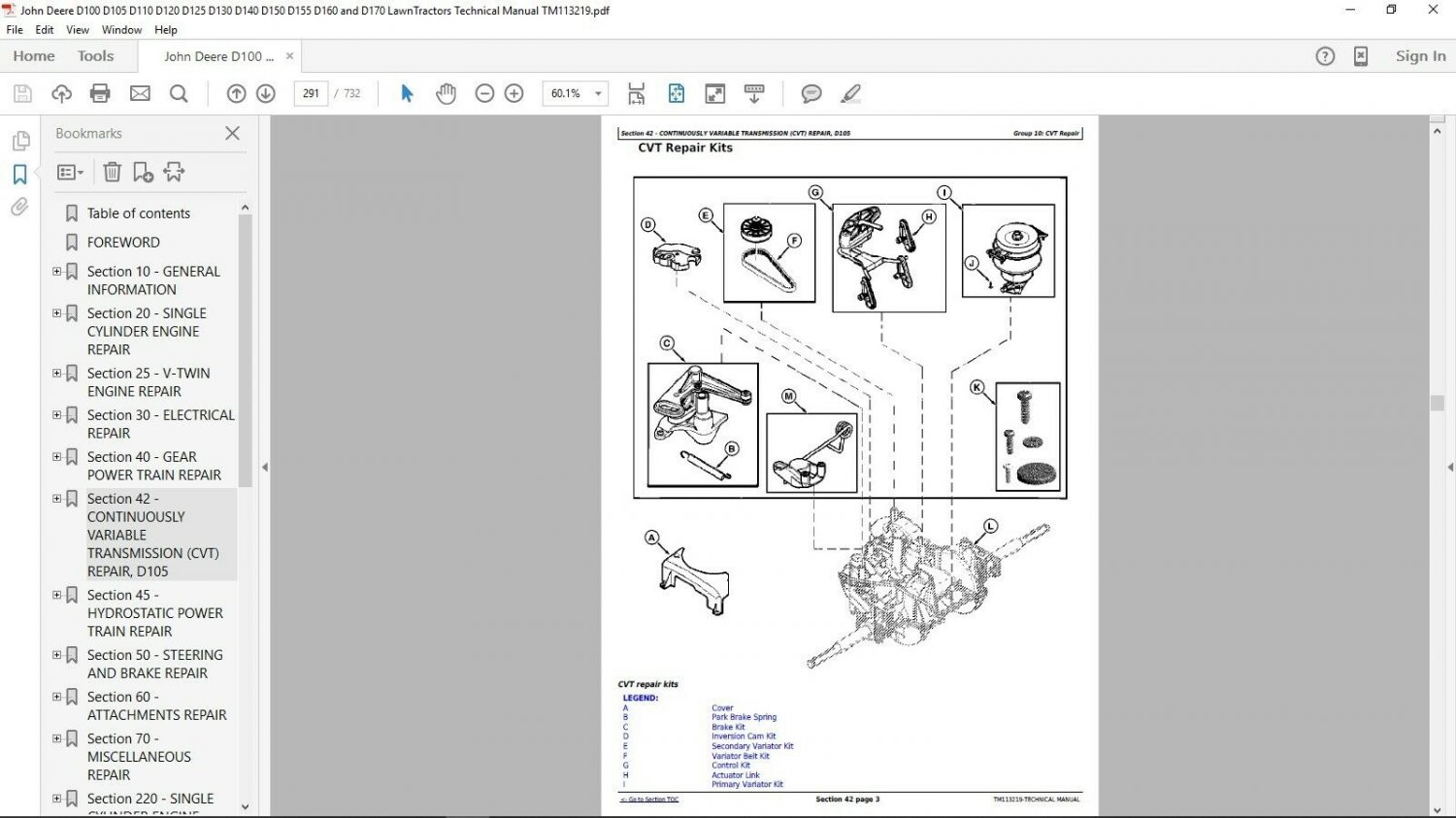This screenshot has height=818, width=1456.
Task: Open the zoom percentage dropdown
Action: coord(598,93)
